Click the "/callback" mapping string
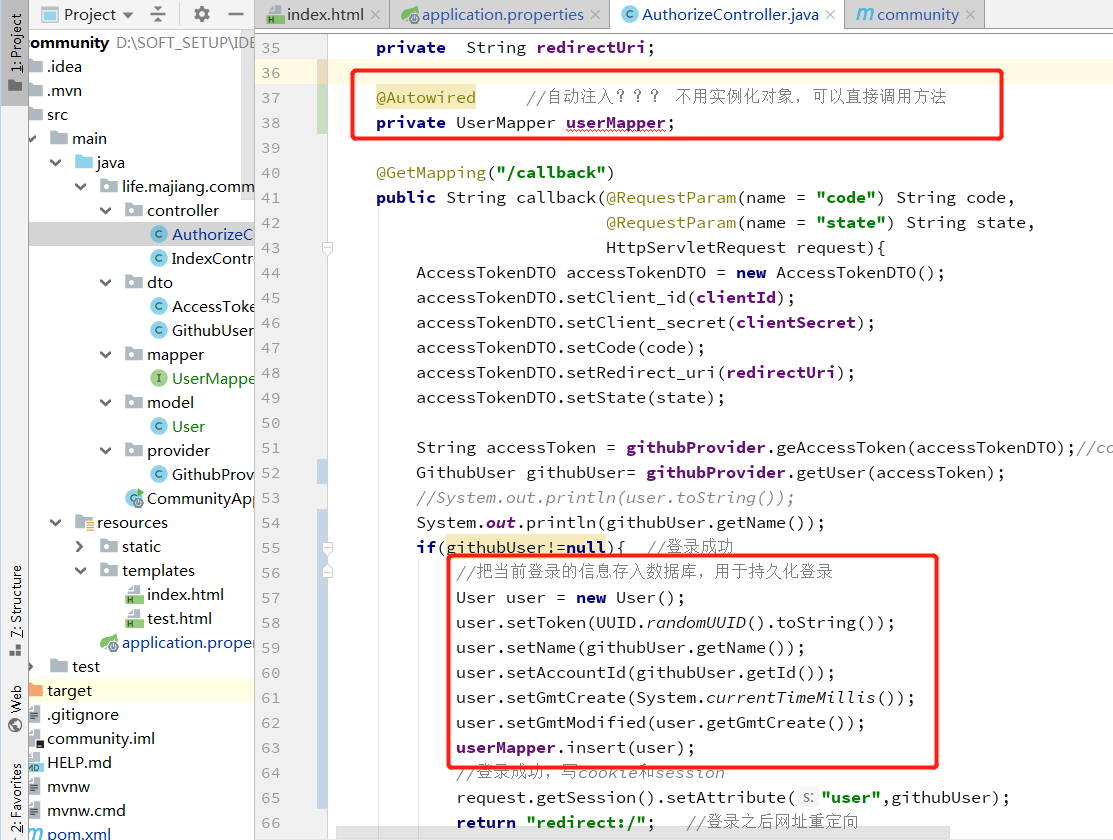This screenshot has height=840, width=1113. pos(551,173)
